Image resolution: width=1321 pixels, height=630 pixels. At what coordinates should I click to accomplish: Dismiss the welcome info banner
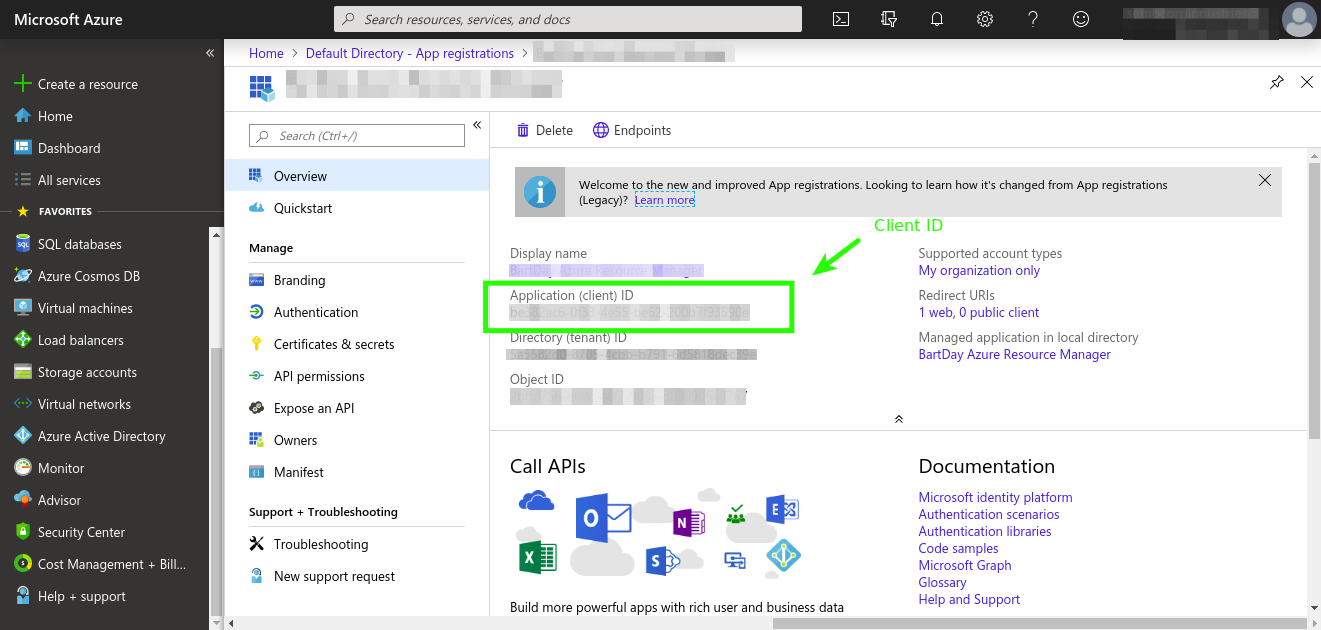click(1265, 180)
